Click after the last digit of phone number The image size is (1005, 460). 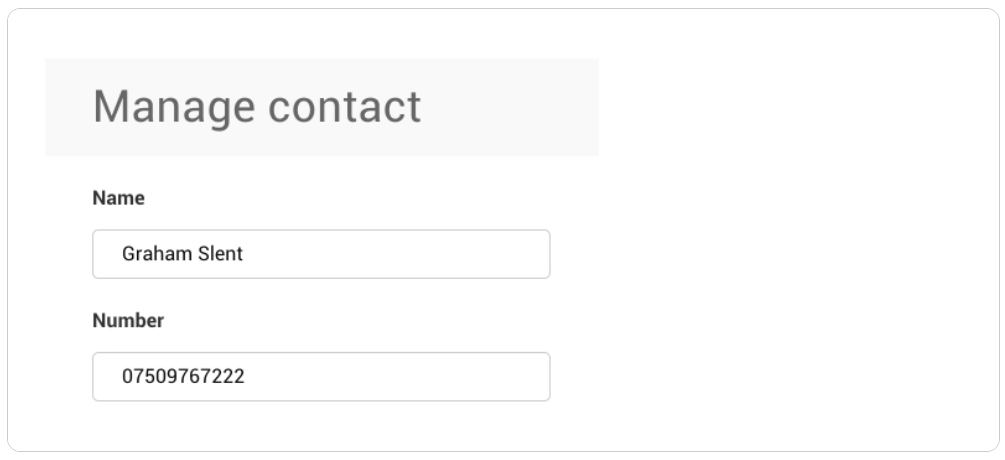pos(245,376)
